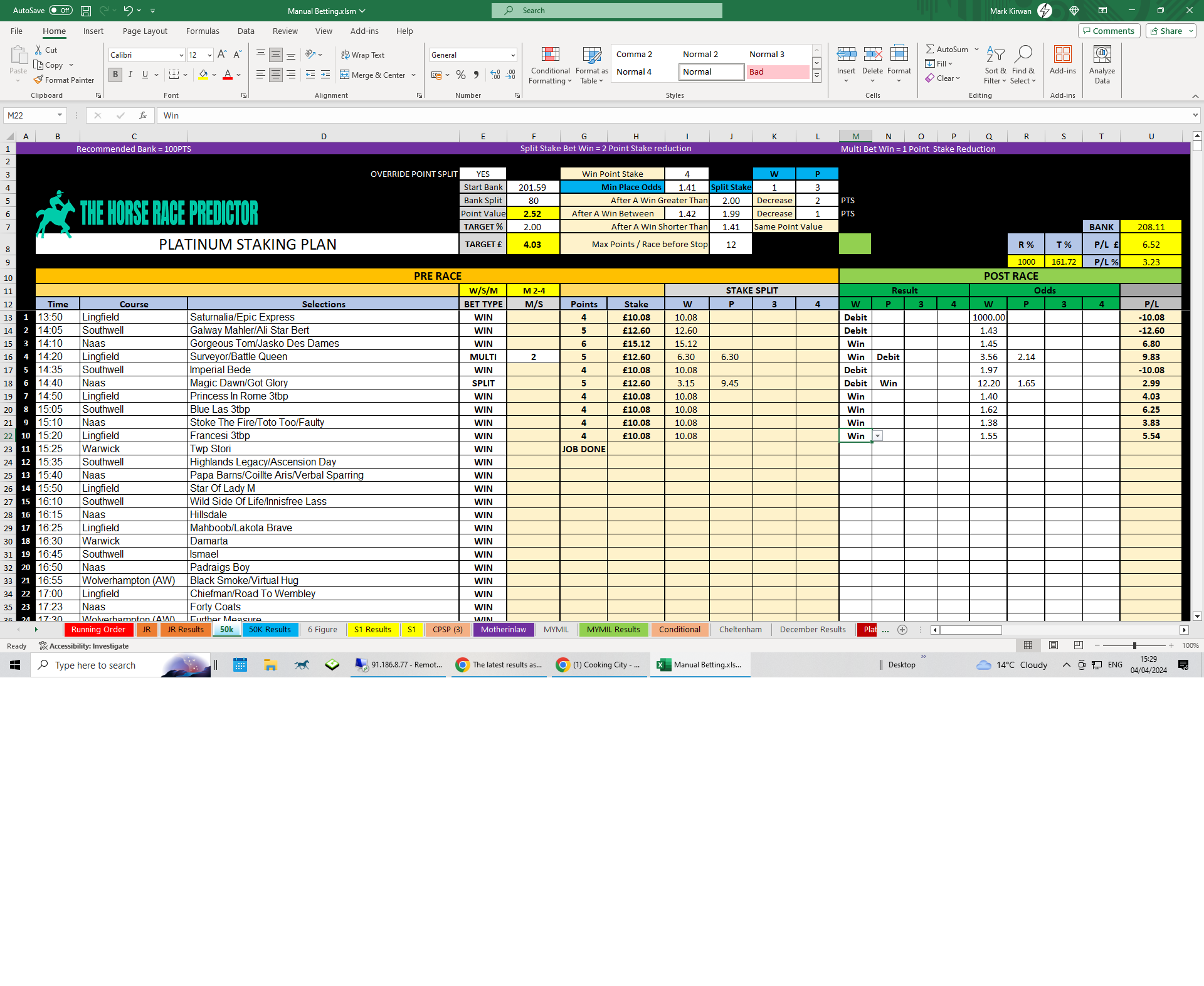Click the Font Color swatch
Viewport: 1204px width, 986px height.
228,75
